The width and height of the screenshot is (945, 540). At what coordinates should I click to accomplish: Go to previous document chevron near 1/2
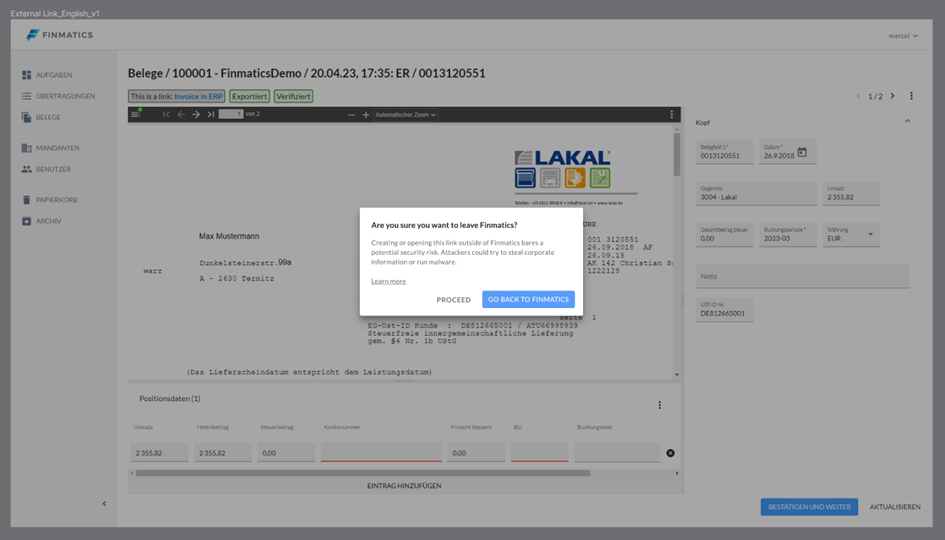point(858,96)
